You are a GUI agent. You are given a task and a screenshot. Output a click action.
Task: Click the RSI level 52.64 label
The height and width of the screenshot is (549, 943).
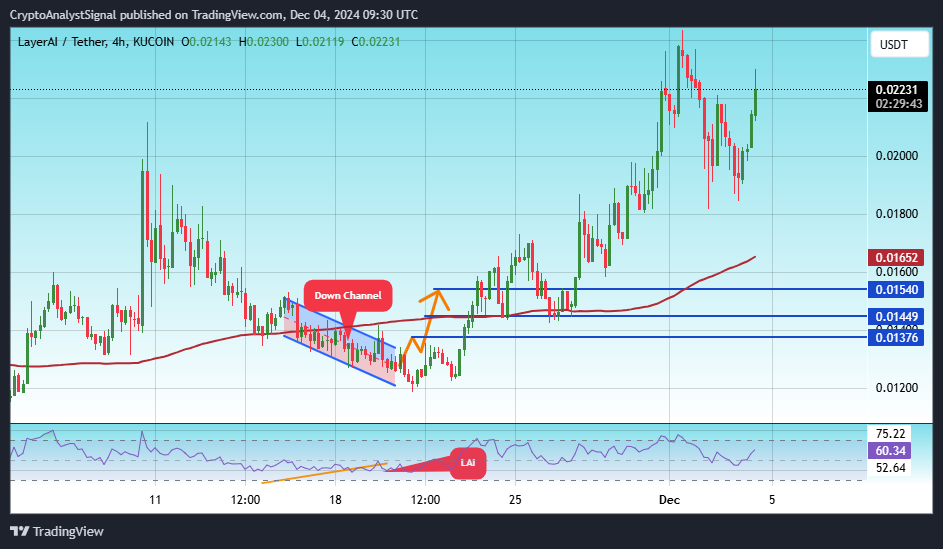(x=890, y=467)
